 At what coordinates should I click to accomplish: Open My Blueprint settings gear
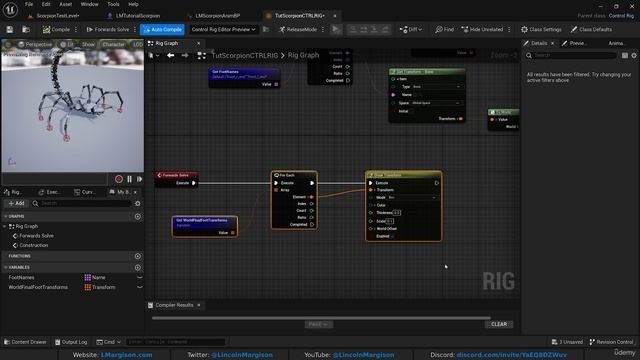[138, 203]
